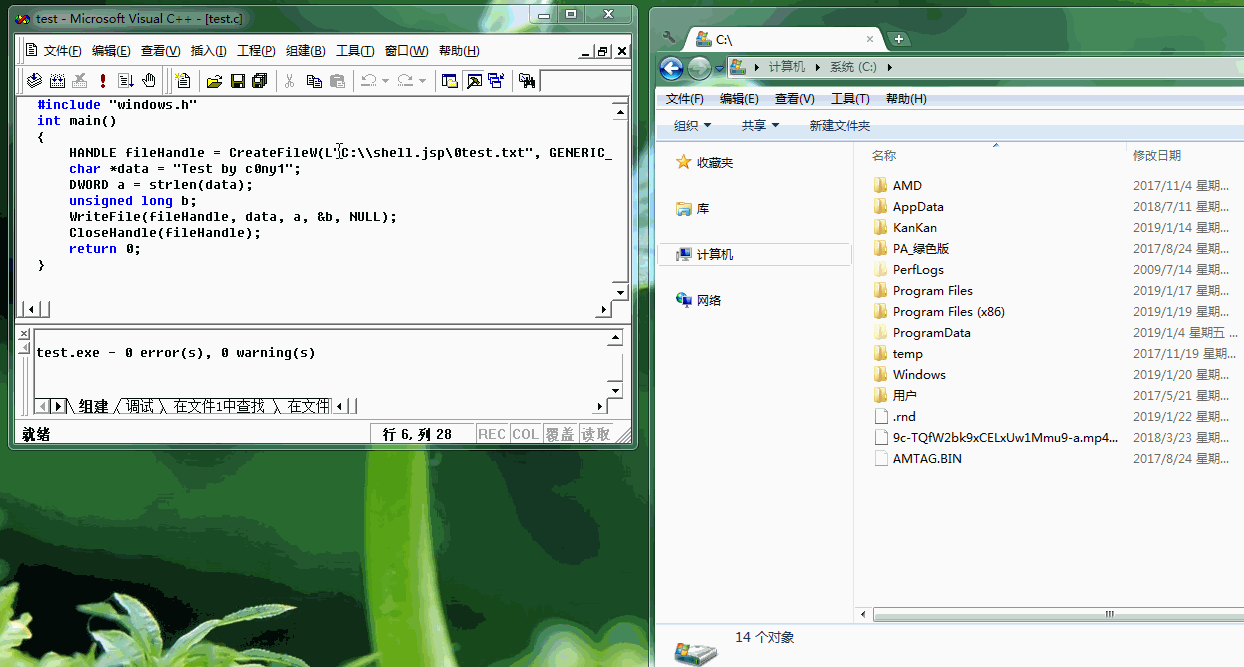Click the code editor vertical scrollbar down arrow
The width and height of the screenshot is (1244, 667).
(x=620, y=292)
